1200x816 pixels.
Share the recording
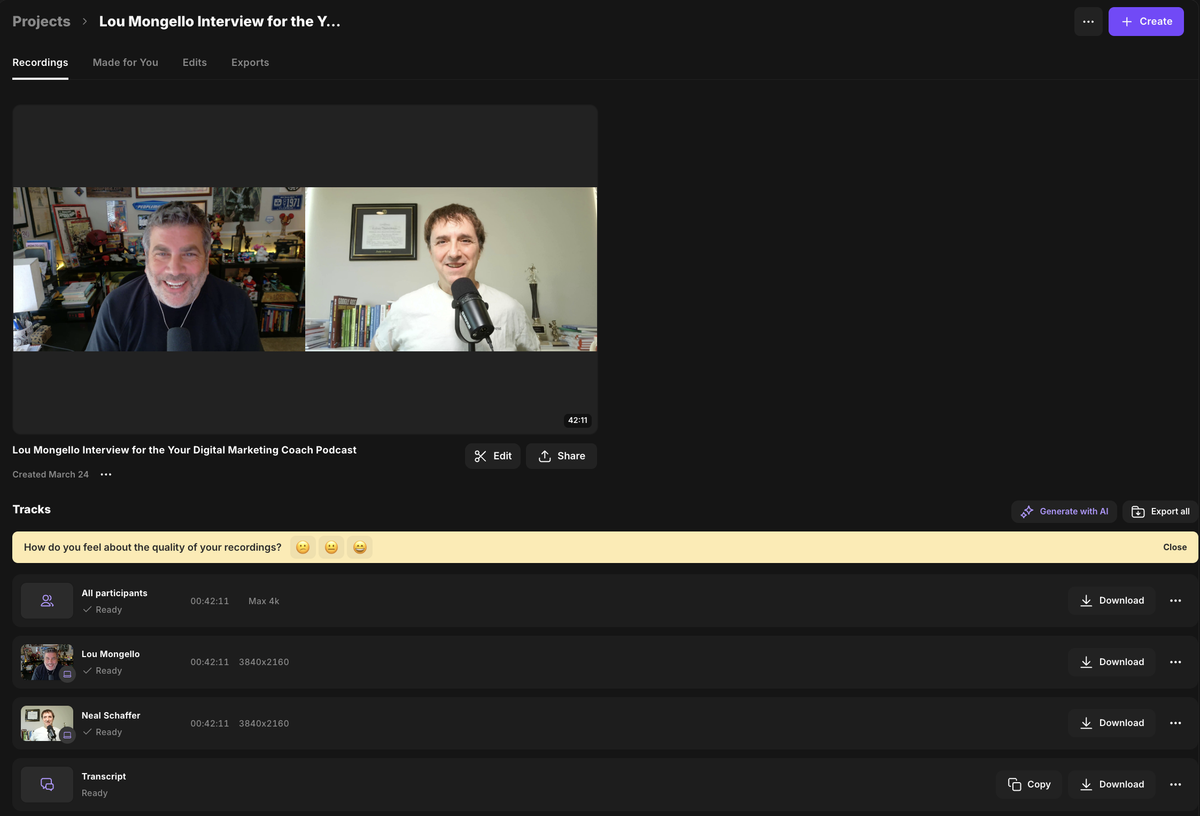tap(561, 456)
